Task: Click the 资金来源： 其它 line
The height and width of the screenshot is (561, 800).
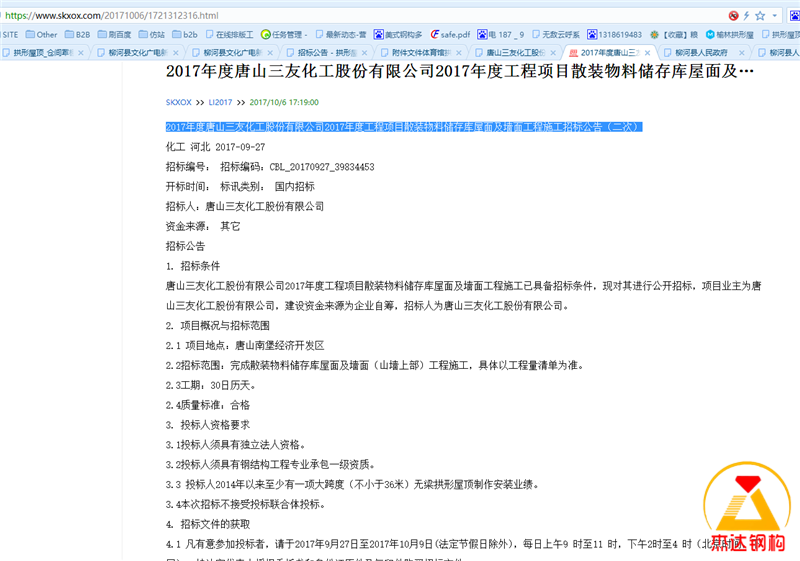Action: tap(203, 226)
